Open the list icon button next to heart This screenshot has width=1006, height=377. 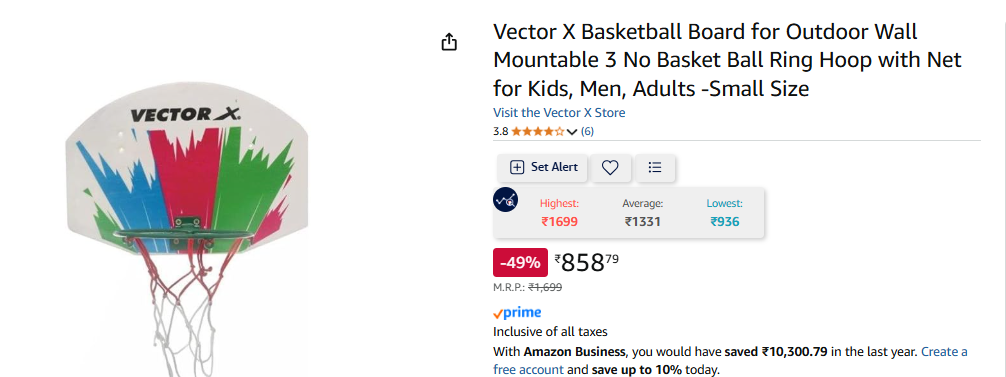click(x=654, y=167)
